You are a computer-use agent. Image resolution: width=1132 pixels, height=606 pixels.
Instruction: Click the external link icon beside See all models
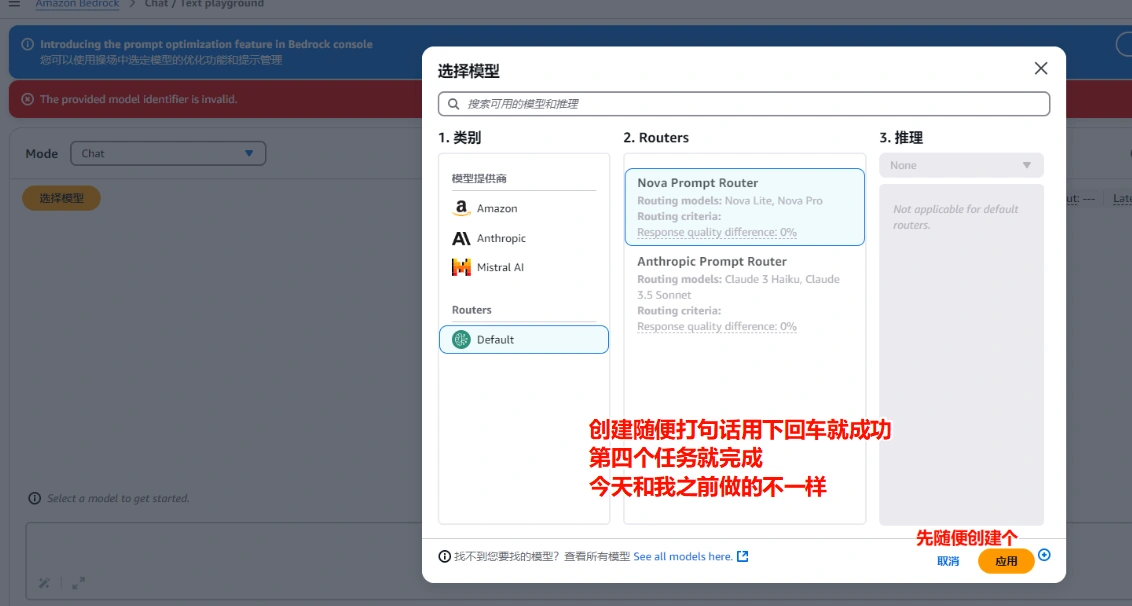tap(742, 556)
